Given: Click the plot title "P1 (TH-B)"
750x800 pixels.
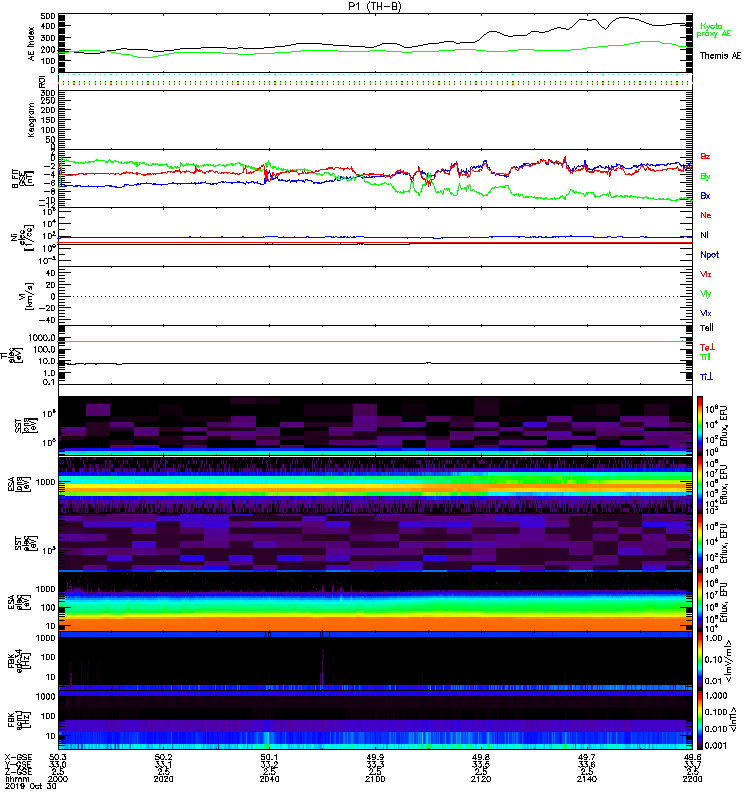Looking at the screenshot, I should tap(374, 6).
